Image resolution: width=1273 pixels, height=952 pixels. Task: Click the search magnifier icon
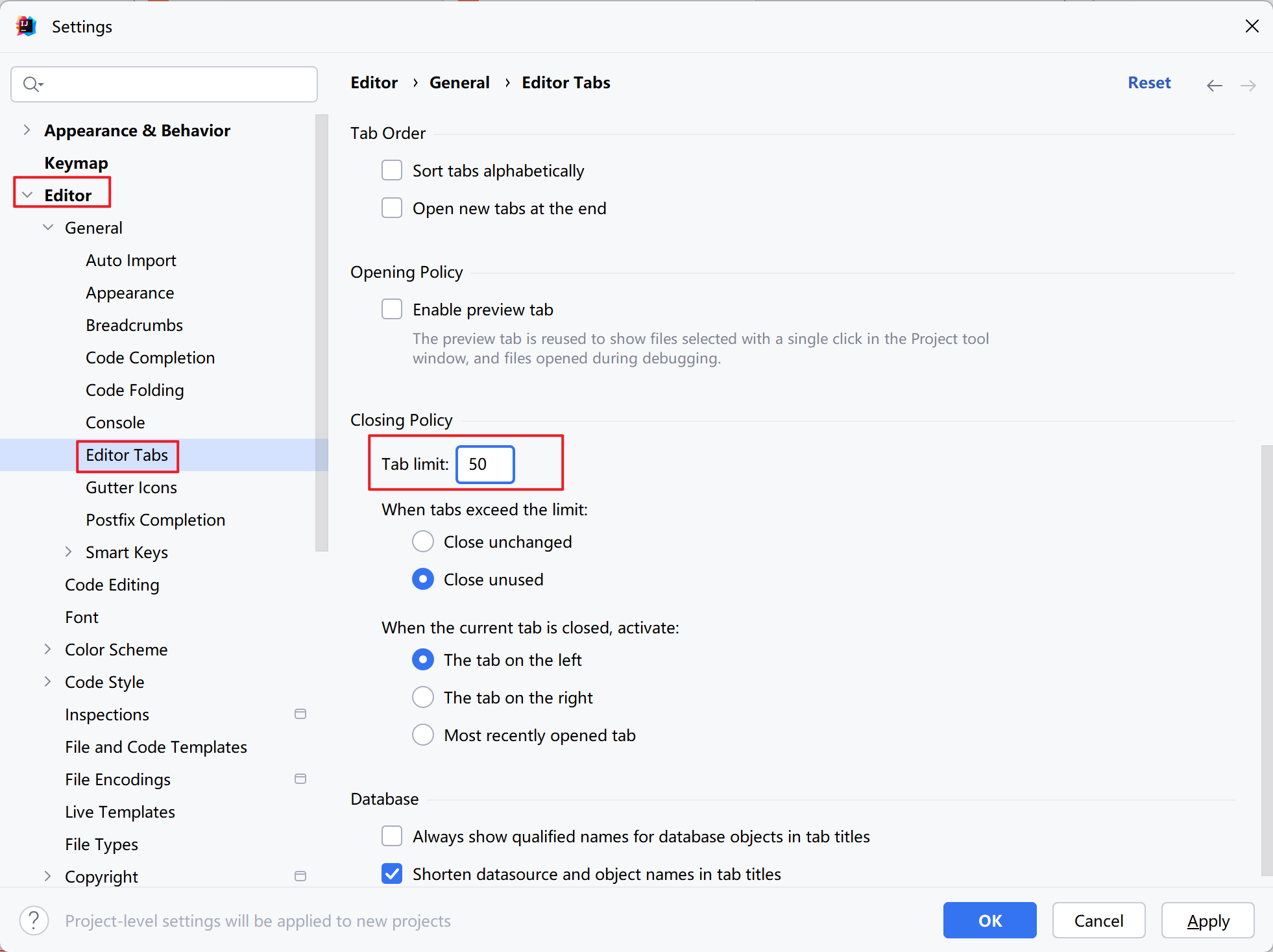(x=31, y=84)
